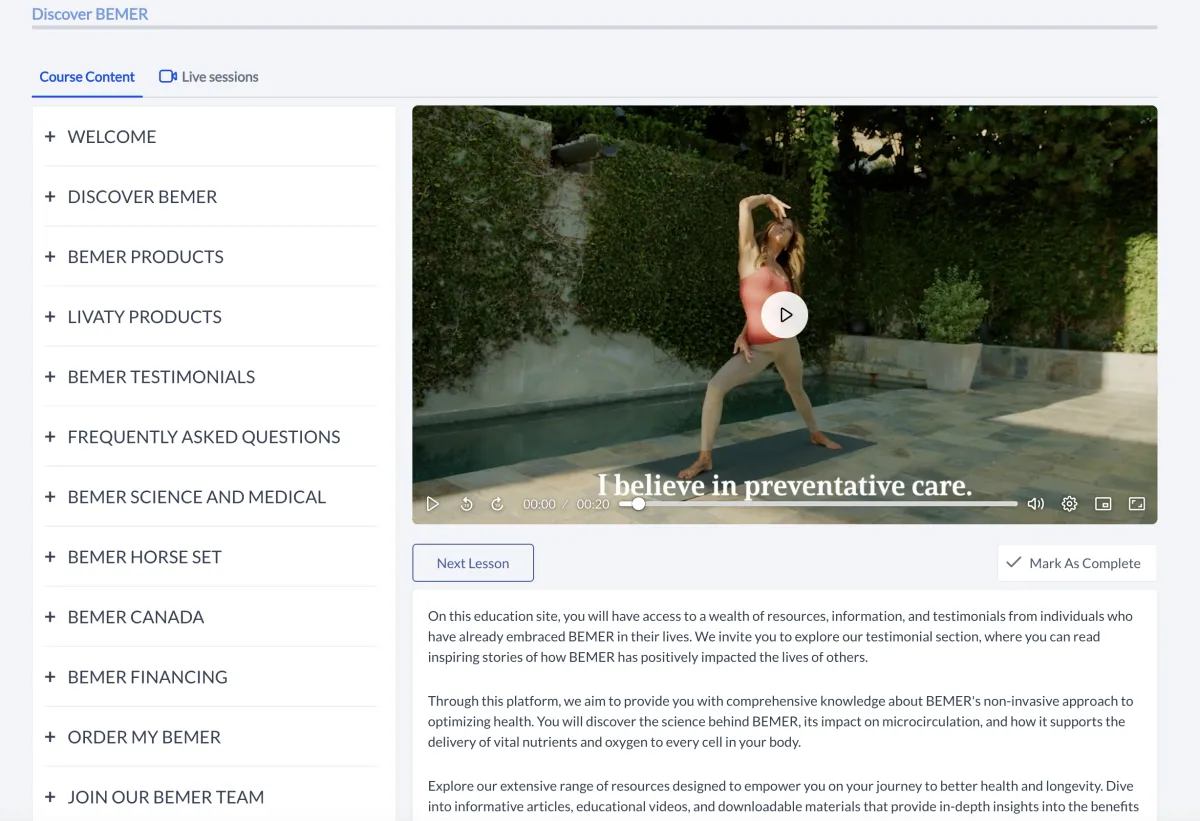Image resolution: width=1200 pixels, height=821 pixels.
Task: Click the 00:20 video duration display
Action: coord(593,504)
